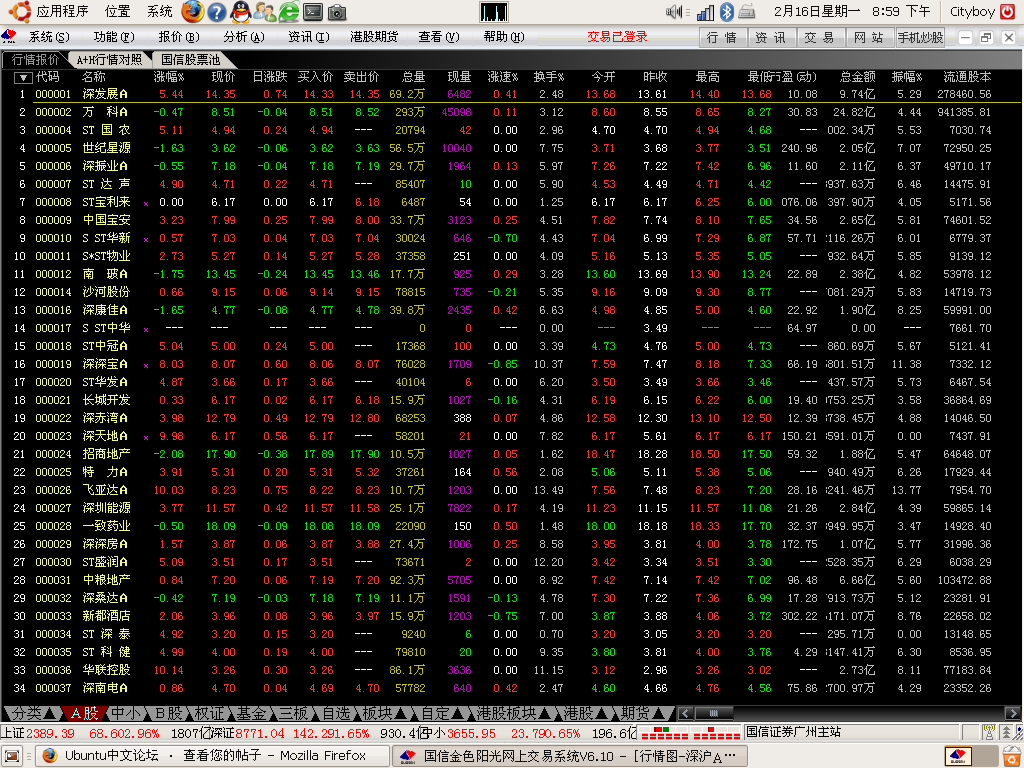The width and height of the screenshot is (1024, 768).
Task: Sort by the 总金额 column header
Action: click(857, 77)
